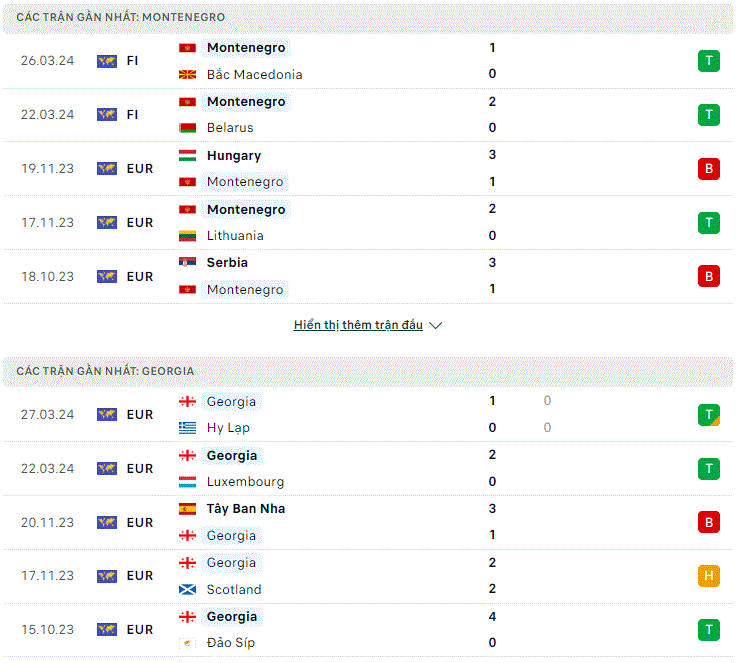Click the red B badge for Tây Ban Nha vs Georgia
This screenshot has width=746, height=663.
[708, 522]
